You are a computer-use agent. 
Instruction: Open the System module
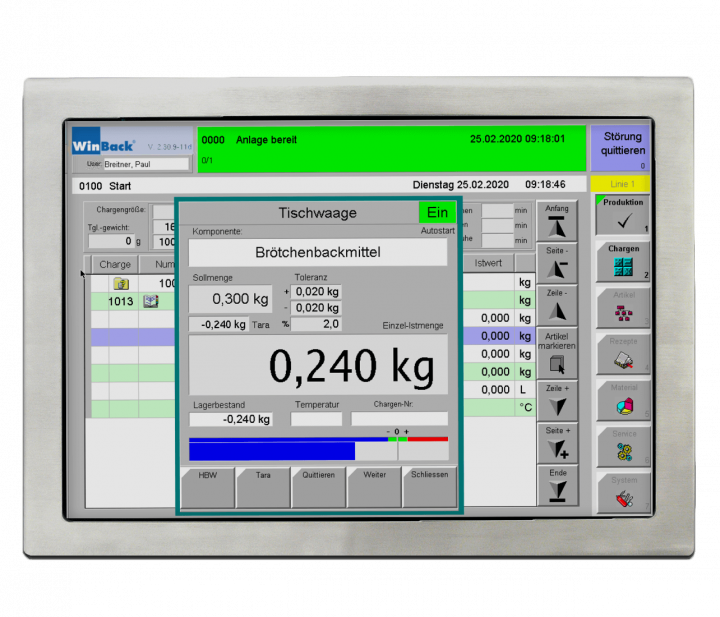coord(623,491)
